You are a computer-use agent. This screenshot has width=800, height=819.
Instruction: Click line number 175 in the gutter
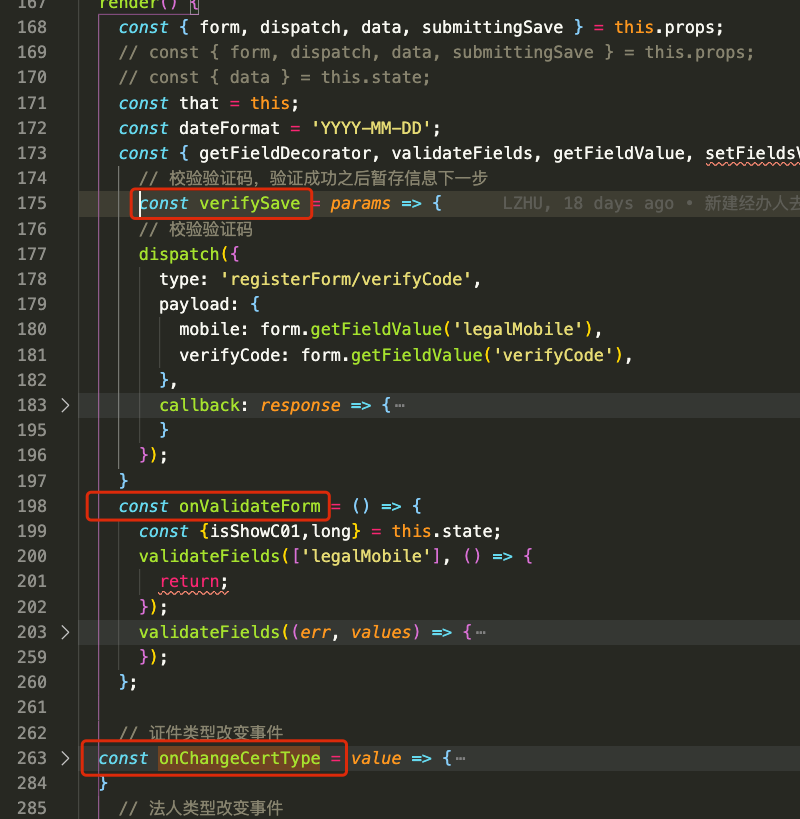32,203
